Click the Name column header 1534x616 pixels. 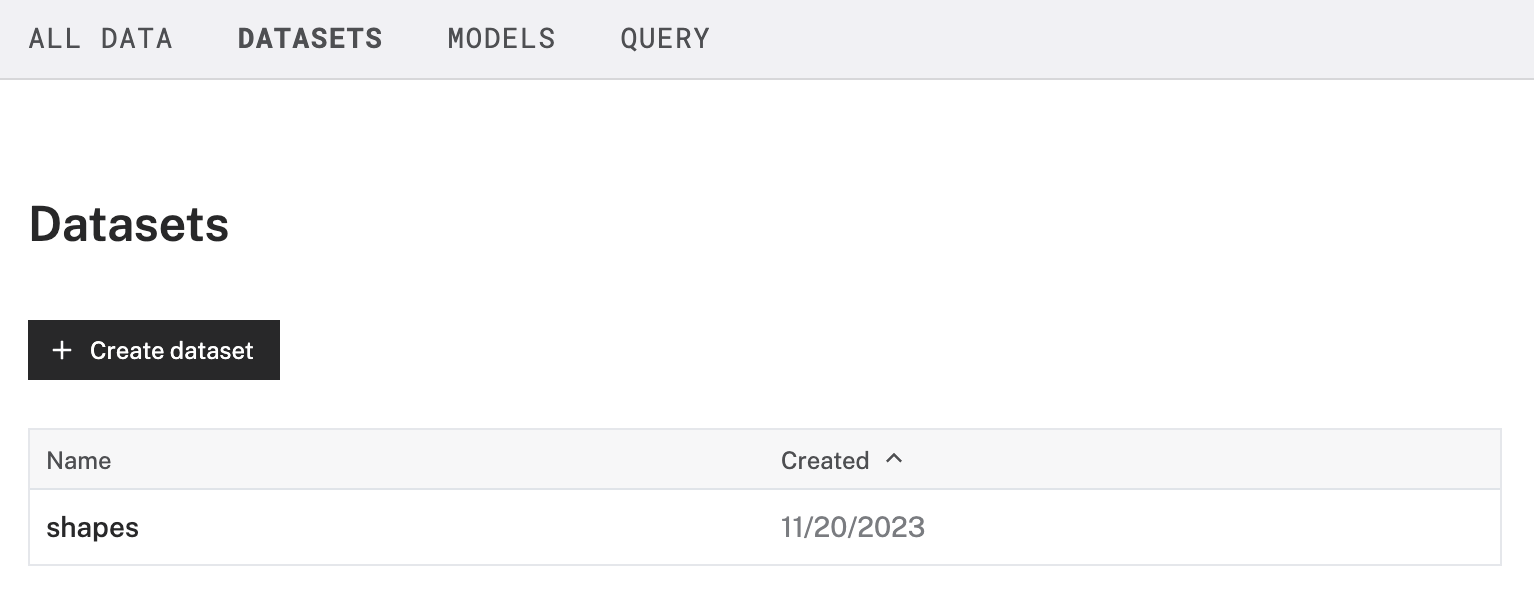point(78,460)
